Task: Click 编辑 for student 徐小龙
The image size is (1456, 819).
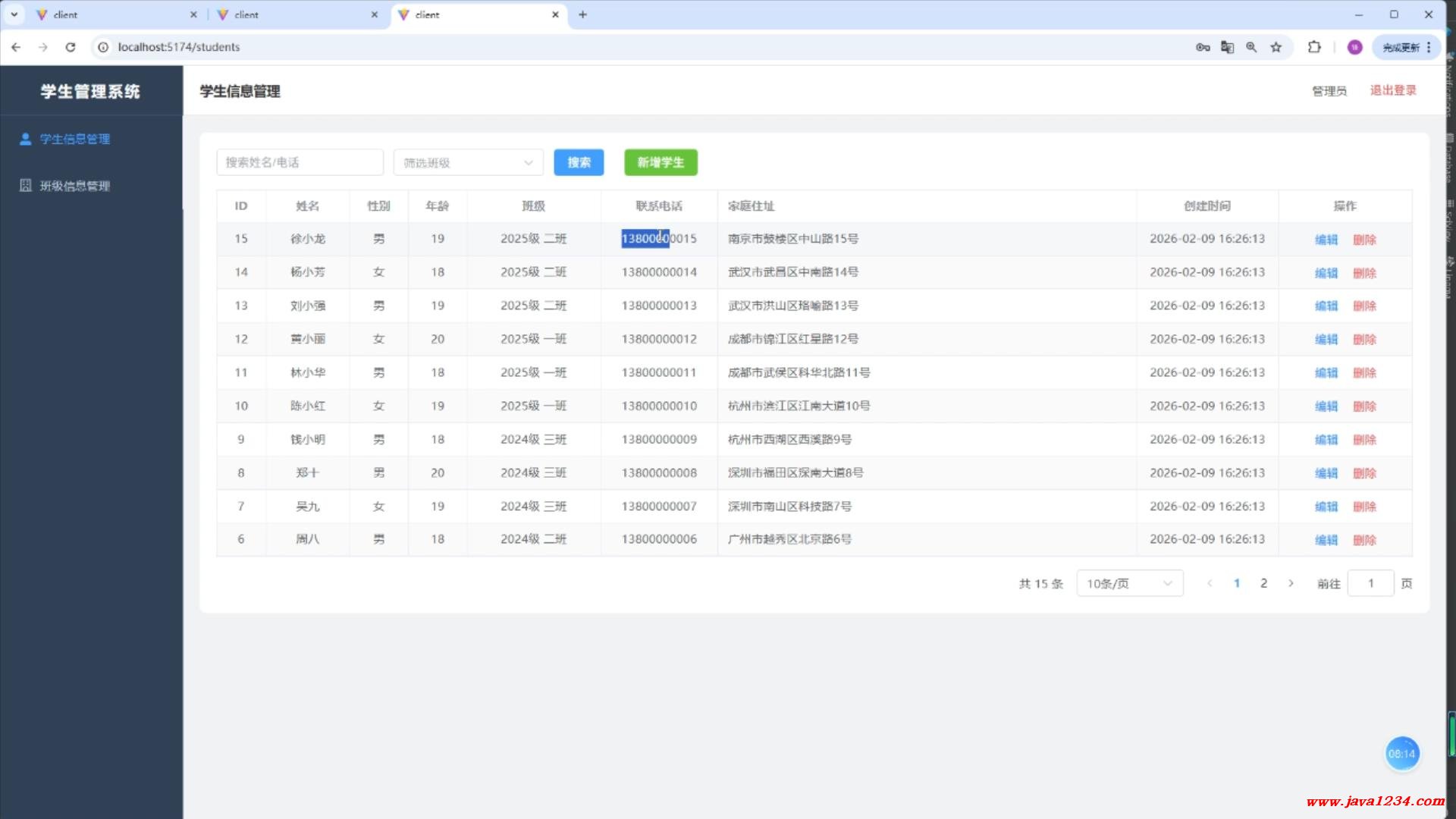Action: 1326,240
